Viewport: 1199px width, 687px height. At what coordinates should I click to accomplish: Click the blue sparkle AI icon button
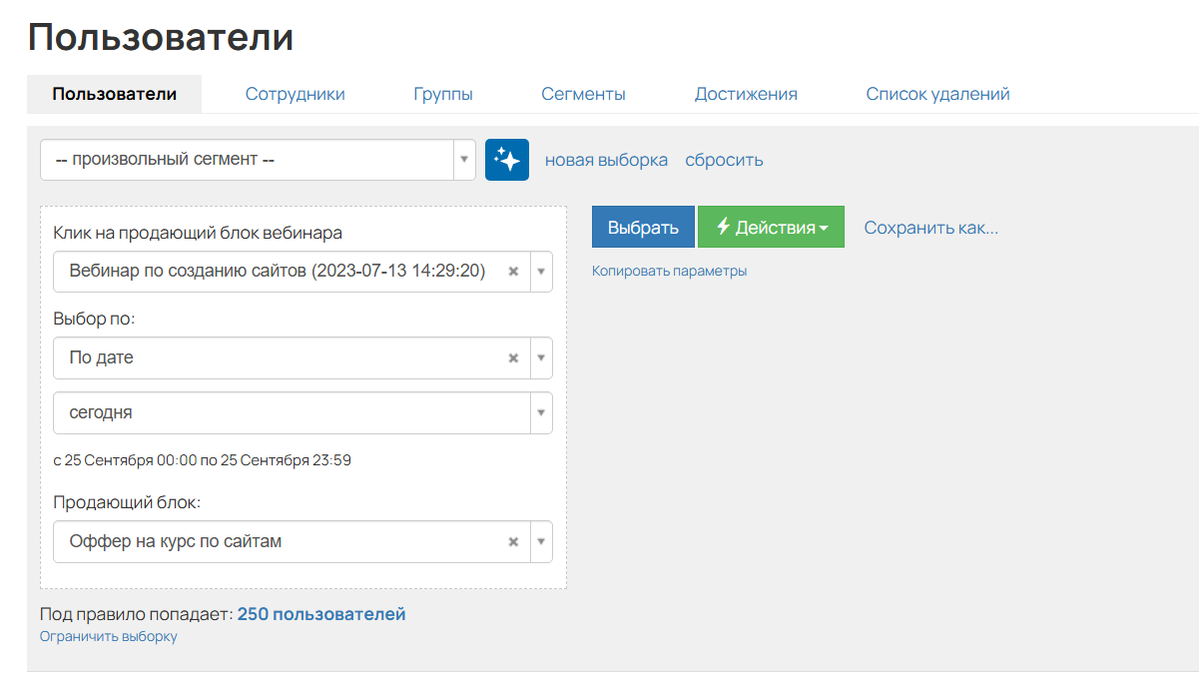(x=506, y=160)
